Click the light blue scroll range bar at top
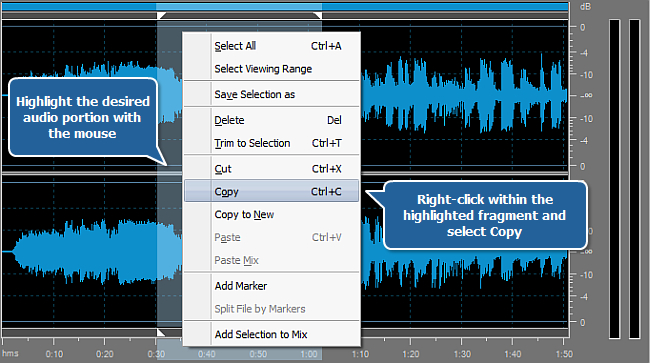The width and height of the screenshot is (650, 363). pyautogui.click(x=239, y=6)
